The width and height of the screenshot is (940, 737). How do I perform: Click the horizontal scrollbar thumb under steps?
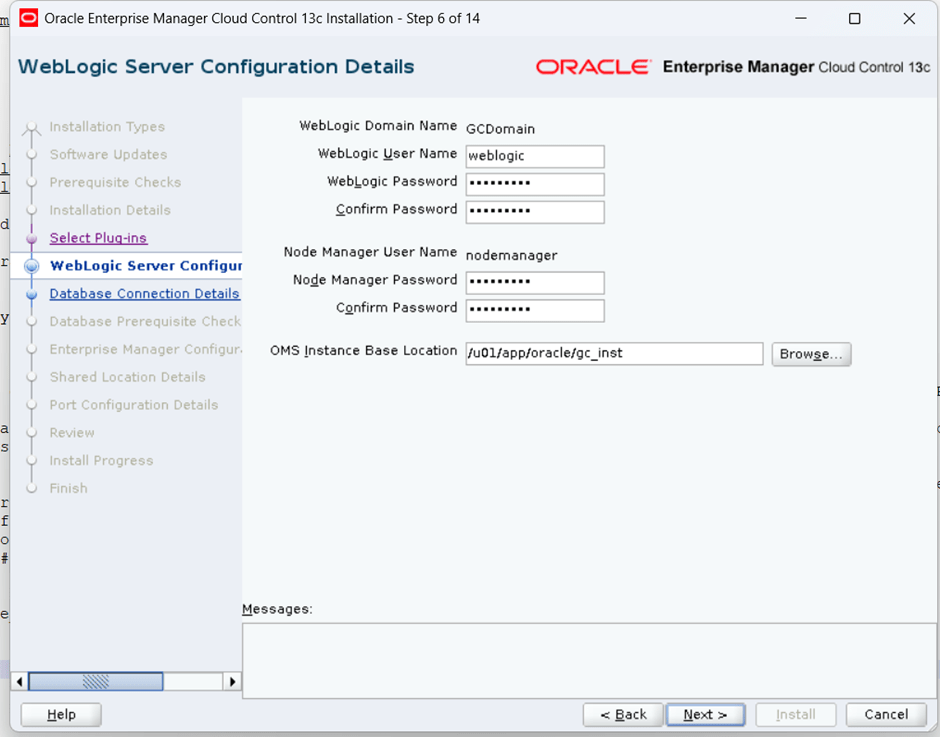[96, 682]
